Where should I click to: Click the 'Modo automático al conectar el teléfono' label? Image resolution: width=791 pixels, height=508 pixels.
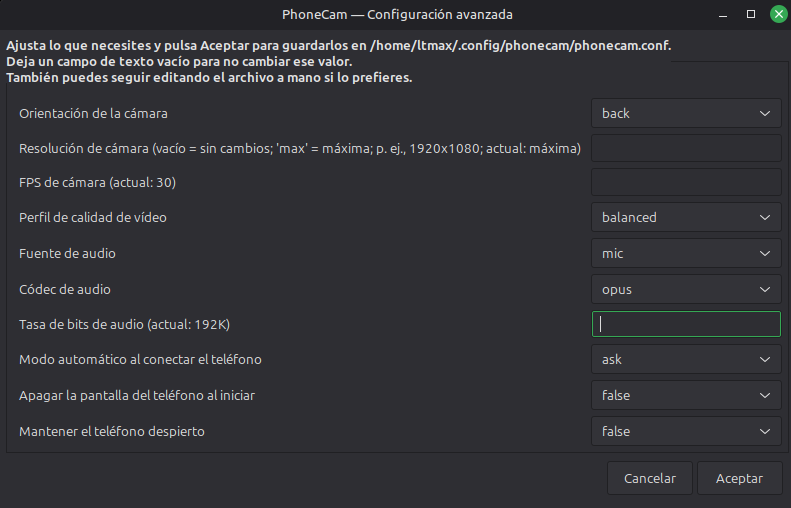click(x=140, y=359)
